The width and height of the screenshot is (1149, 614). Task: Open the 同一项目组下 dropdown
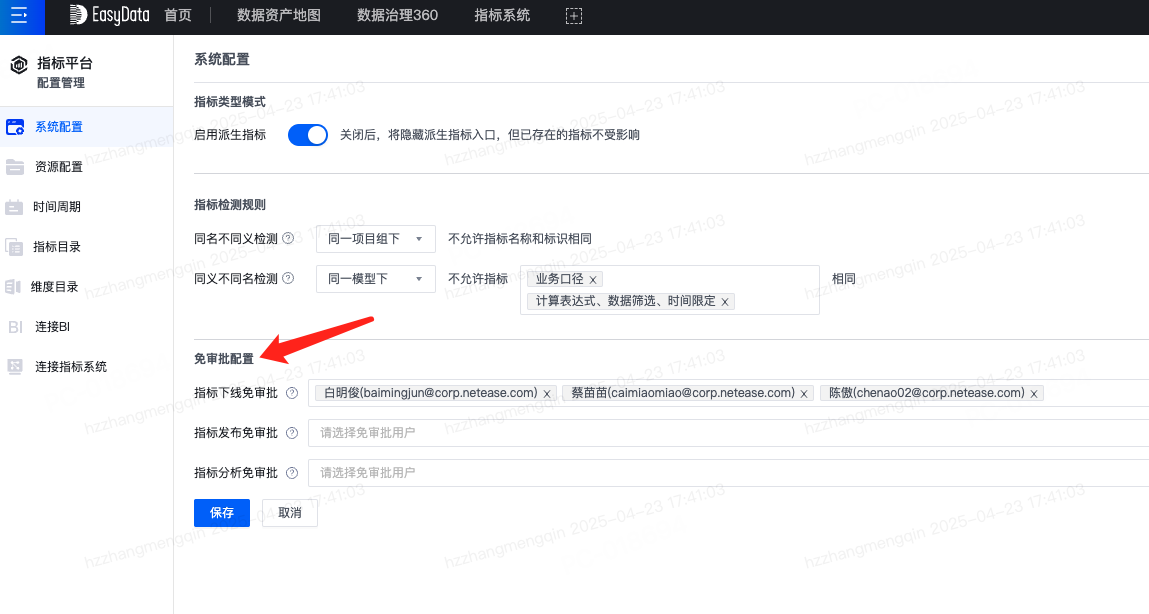coord(376,239)
